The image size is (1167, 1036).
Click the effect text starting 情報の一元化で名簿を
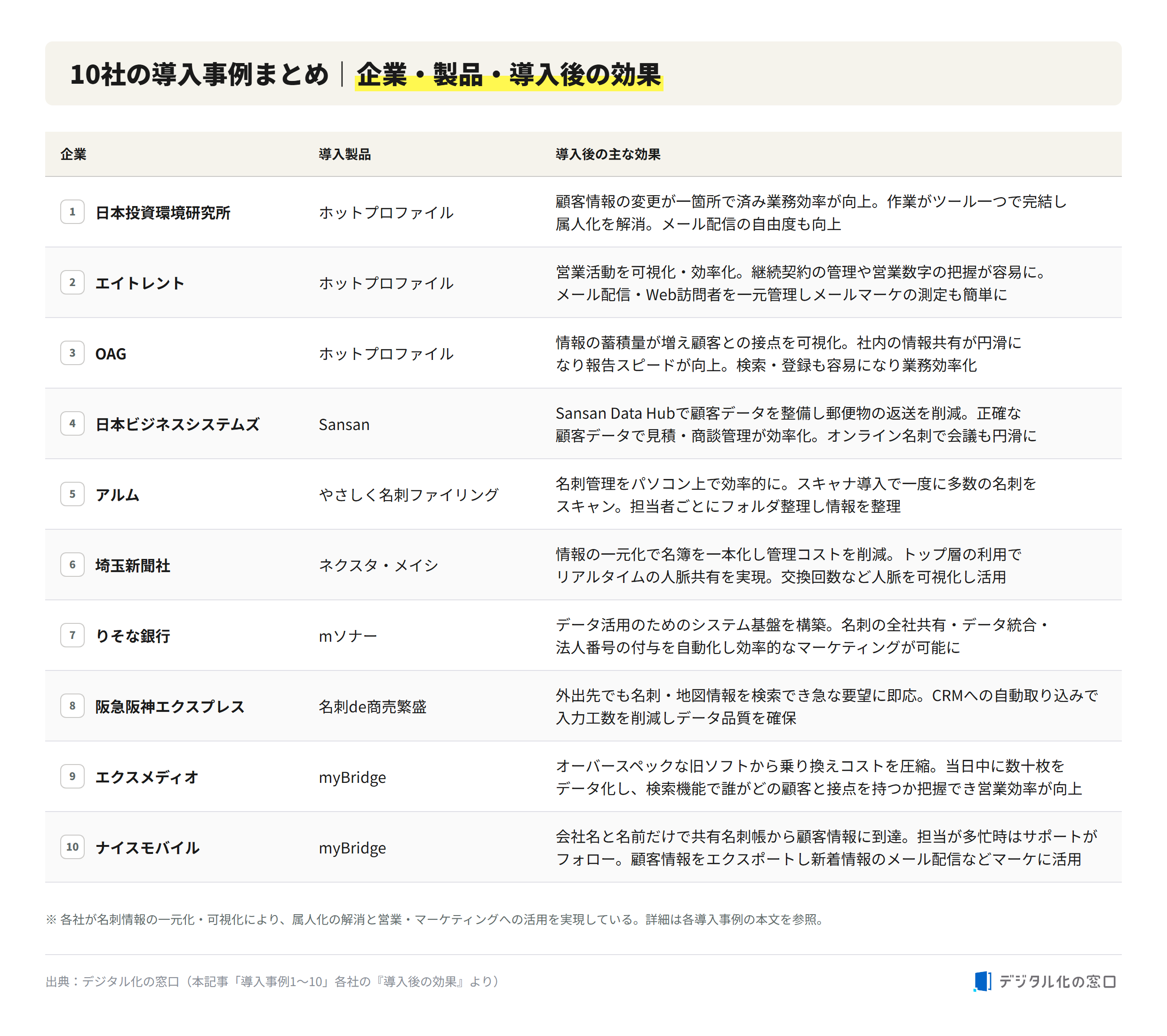[789, 566]
